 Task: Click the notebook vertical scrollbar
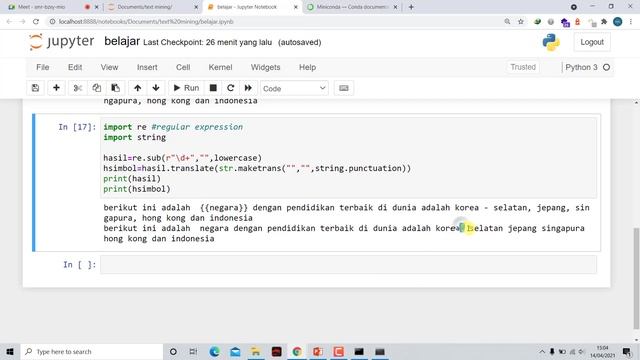(x=636, y=278)
